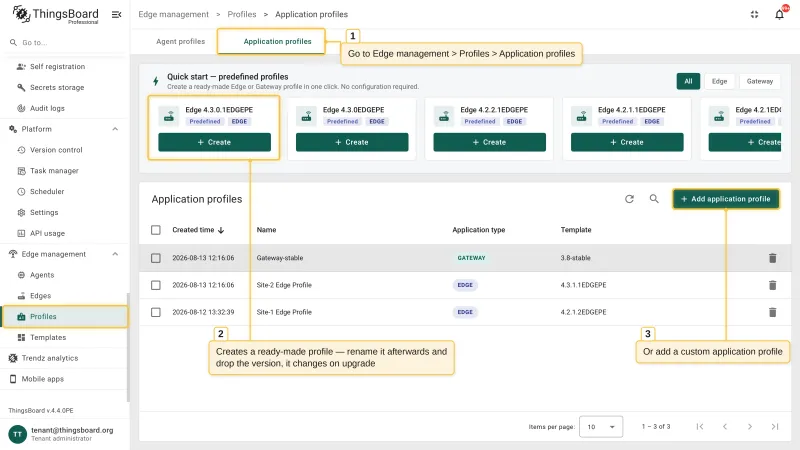
Task: Go to last page of results
Action: (775, 427)
